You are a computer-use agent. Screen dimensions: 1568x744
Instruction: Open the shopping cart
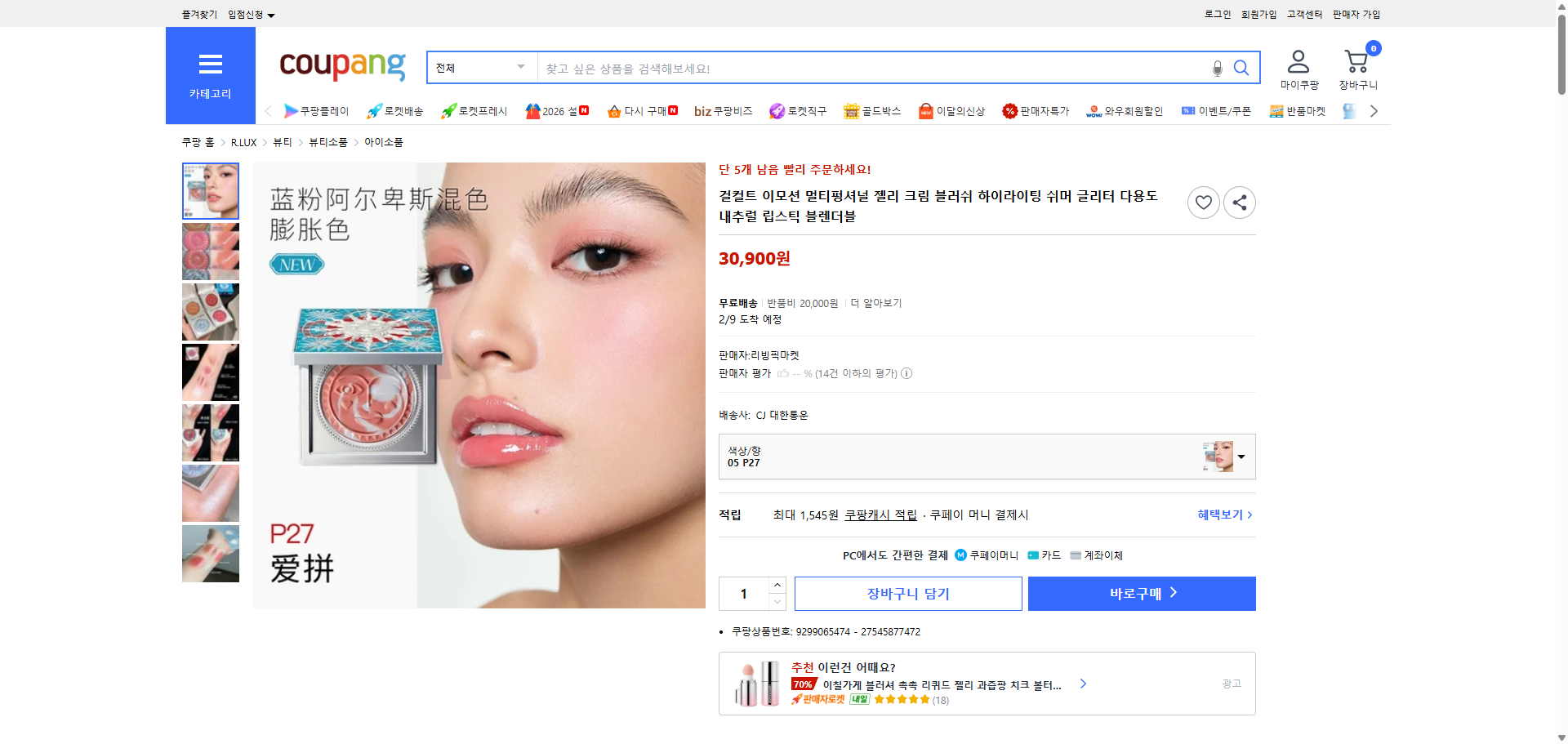pos(1357,59)
